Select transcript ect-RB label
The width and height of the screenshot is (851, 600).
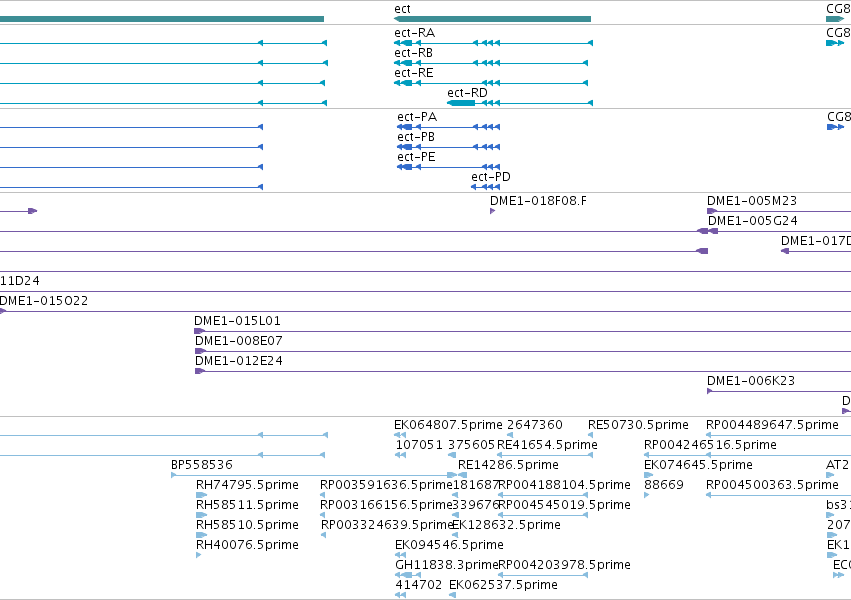[414, 53]
